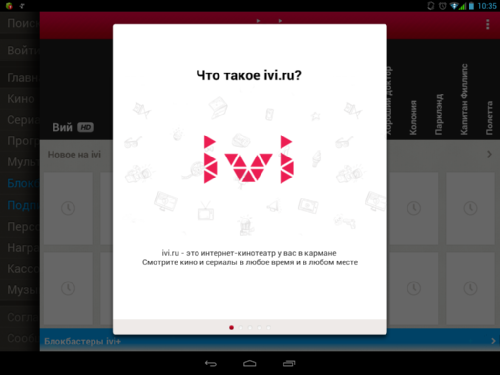500x375 pixels.
Task: Tap the screen rotation icon in status bar
Action: (431, 6)
